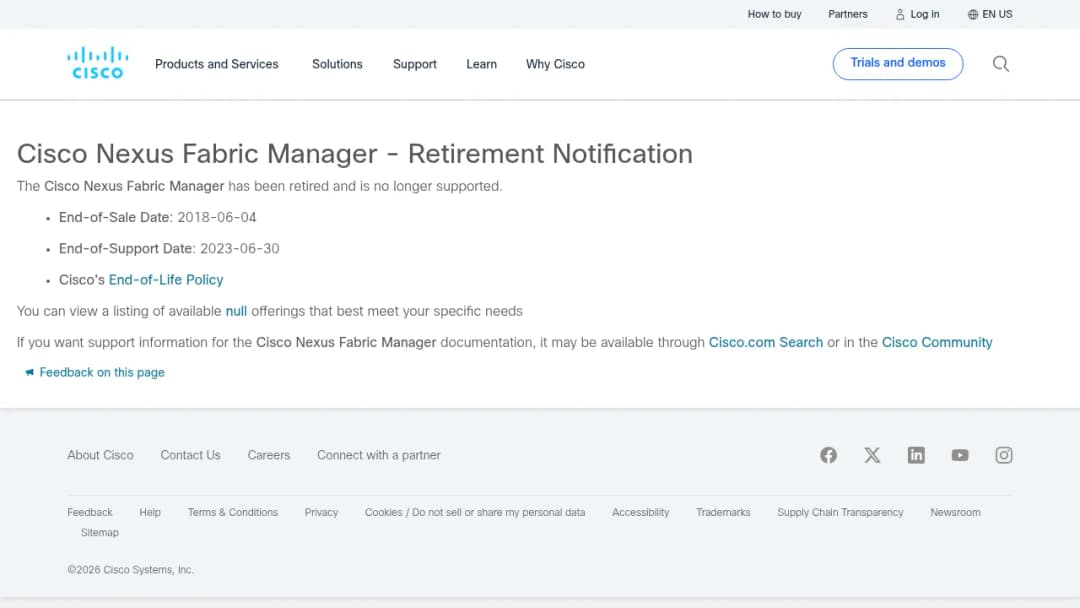
Task: Open Cisco's YouTube icon
Action: click(959, 455)
